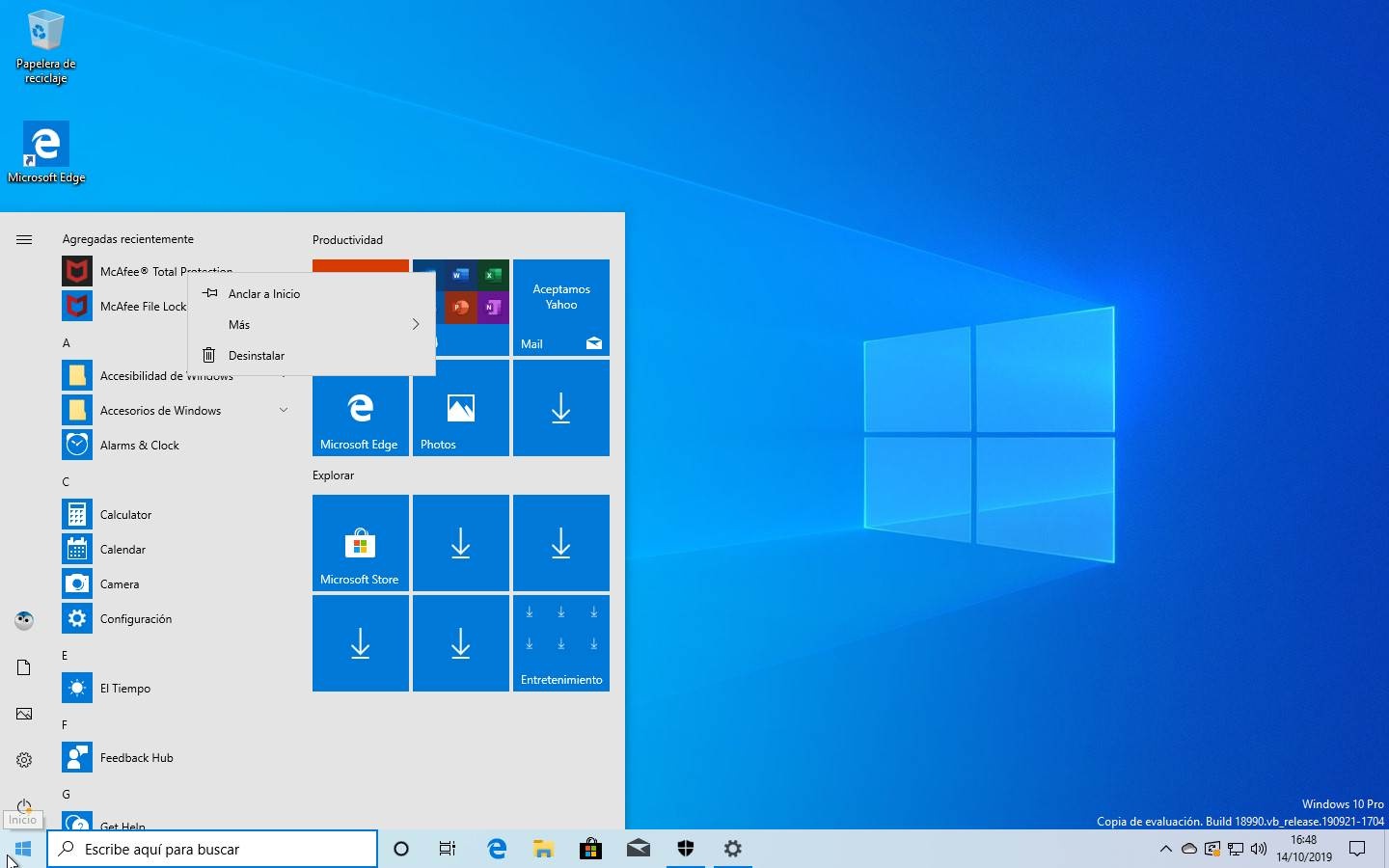
Task: Click the download tile beside Photos
Action: tap(561, 408)
